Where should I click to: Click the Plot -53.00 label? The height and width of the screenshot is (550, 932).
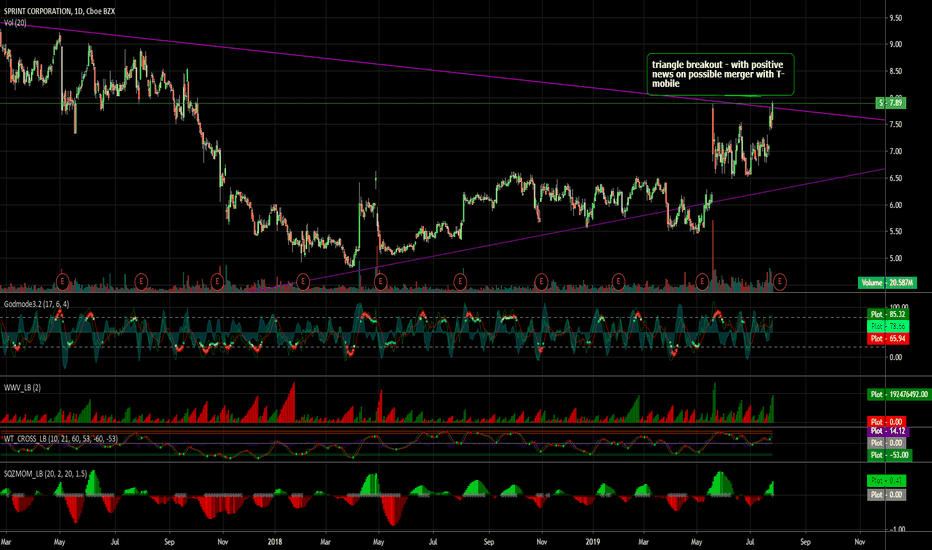click(x=890, y=455)
